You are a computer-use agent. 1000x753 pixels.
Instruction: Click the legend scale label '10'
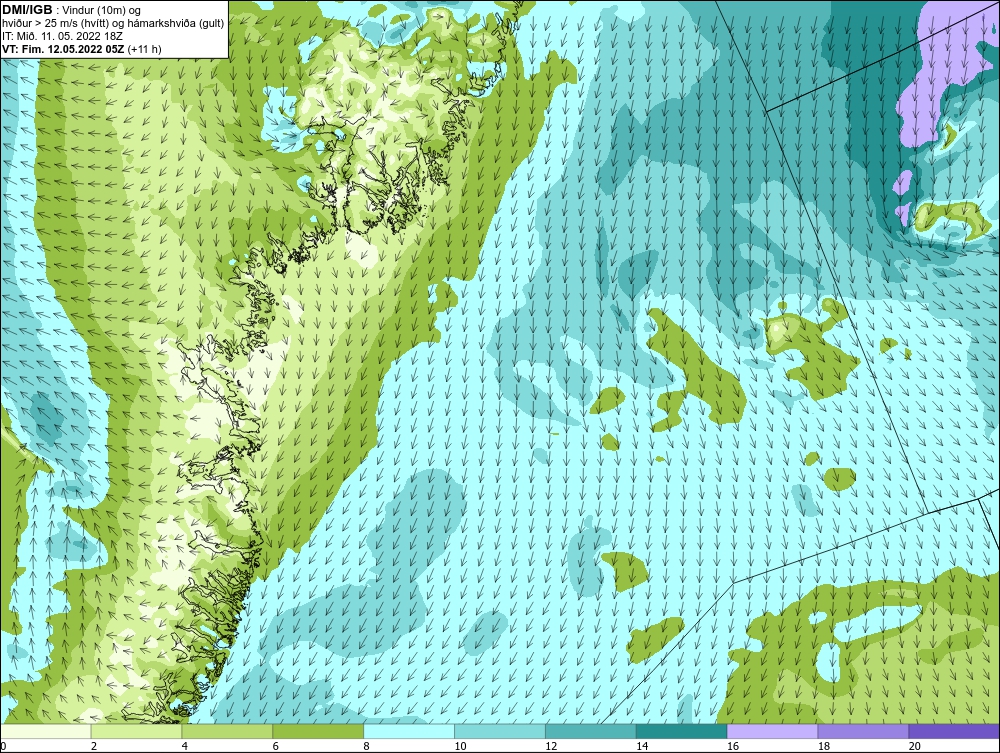coord(460,746)
